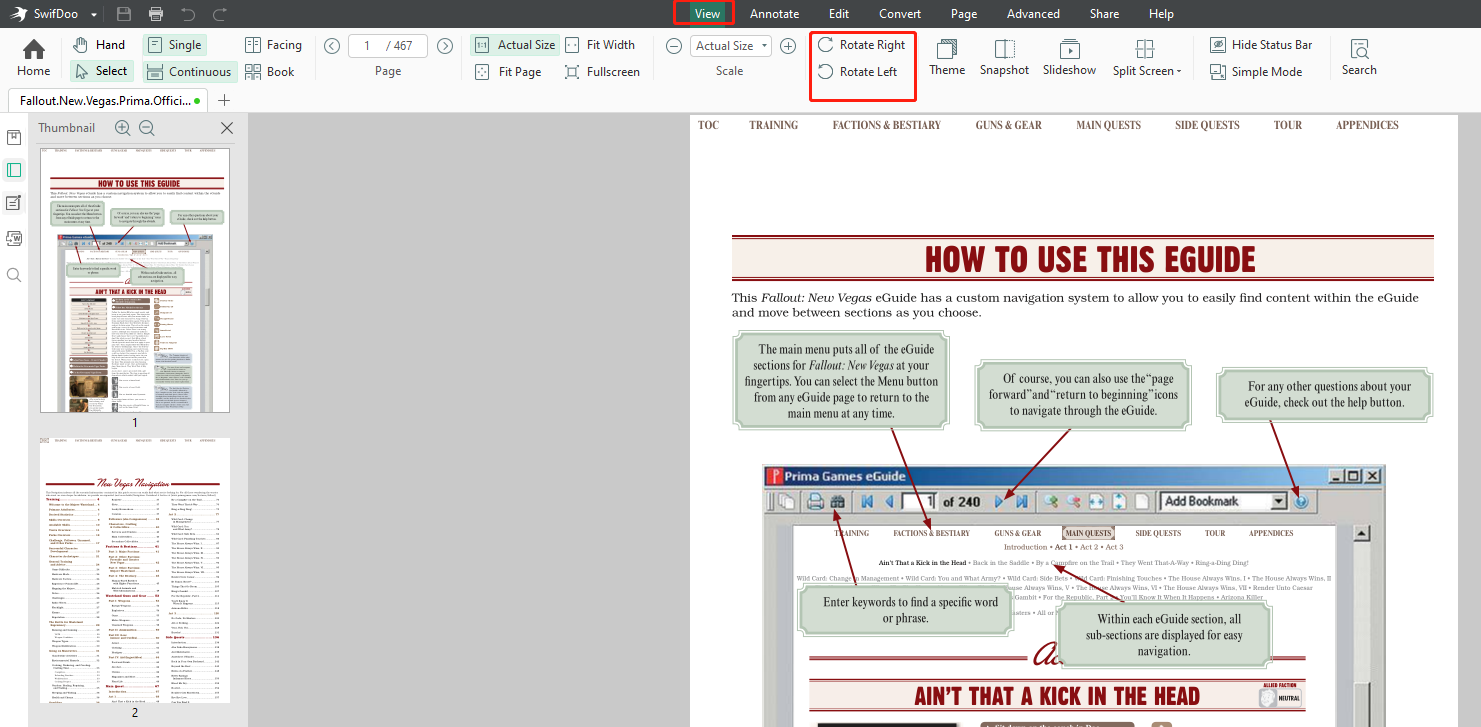
Task: Open the Share ribbon tab
Action: coord(1104,14)
